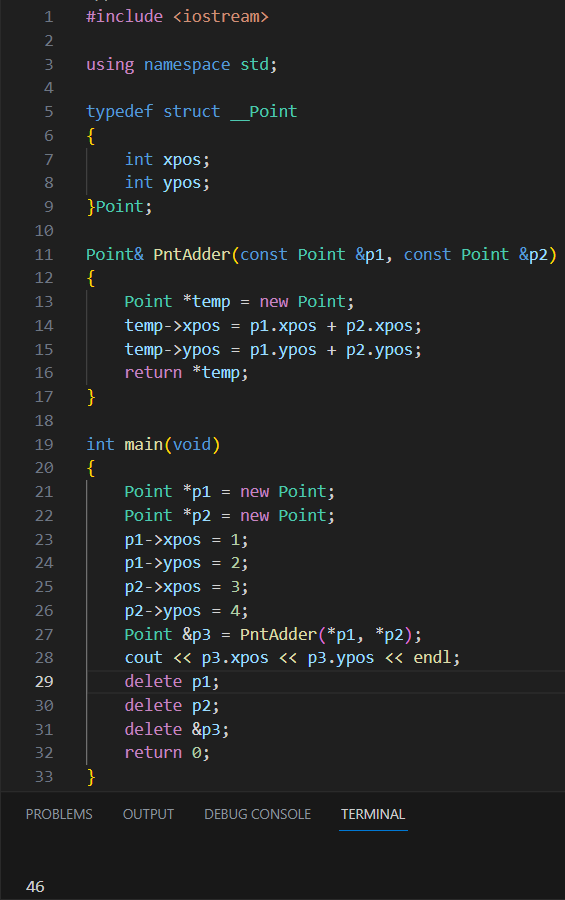Image resolution: width=565 pixels, height=900 pixels.
Task: Click line number 33 in the gutter
Action: click(x=44, y=777)
